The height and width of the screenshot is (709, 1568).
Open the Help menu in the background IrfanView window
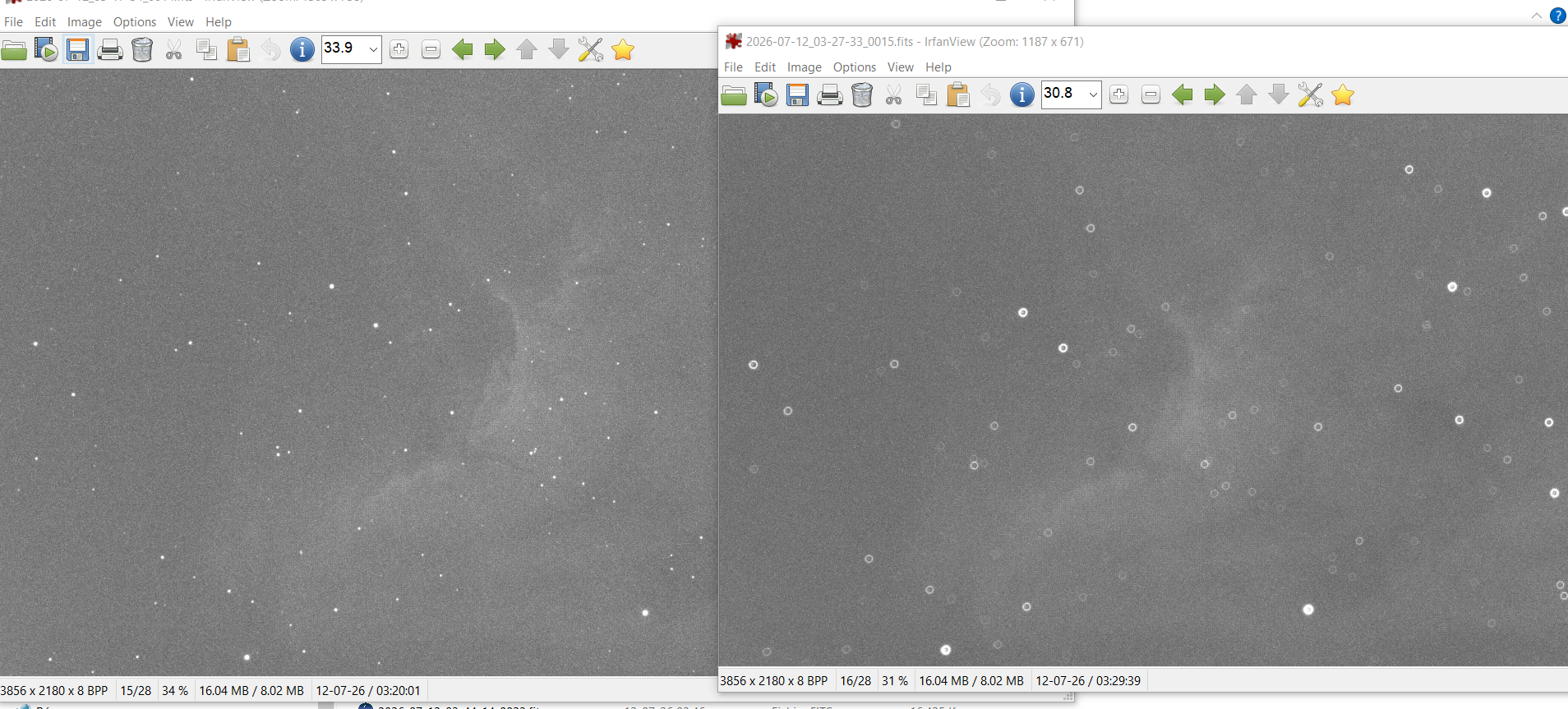click(219, 22)
